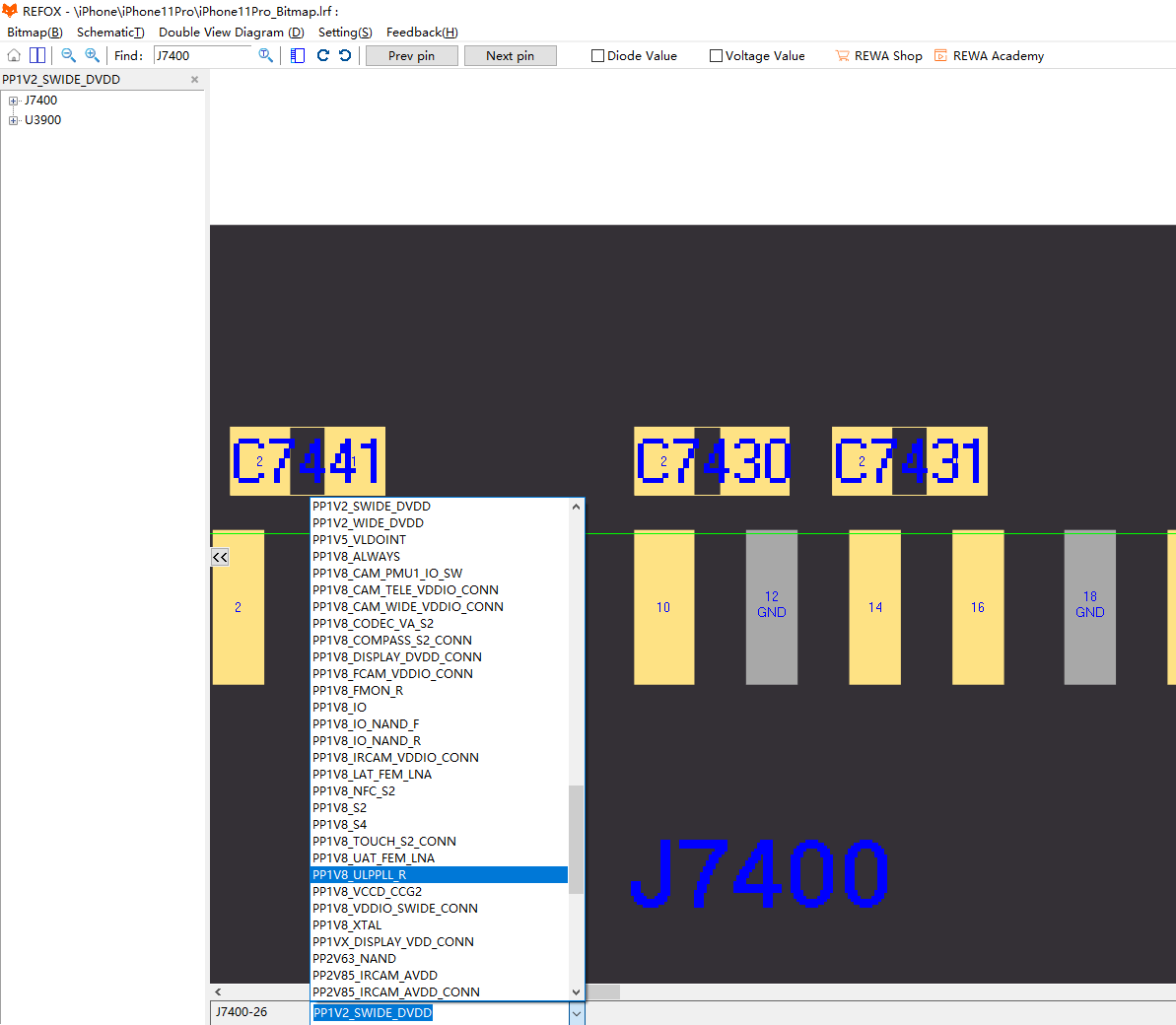Zoom out using the minus magnifier

pos(68,55)
